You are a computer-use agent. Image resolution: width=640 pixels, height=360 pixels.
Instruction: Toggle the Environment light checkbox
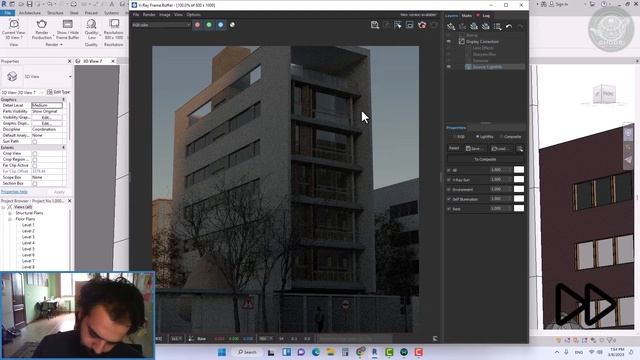click(x=449, y=189)
